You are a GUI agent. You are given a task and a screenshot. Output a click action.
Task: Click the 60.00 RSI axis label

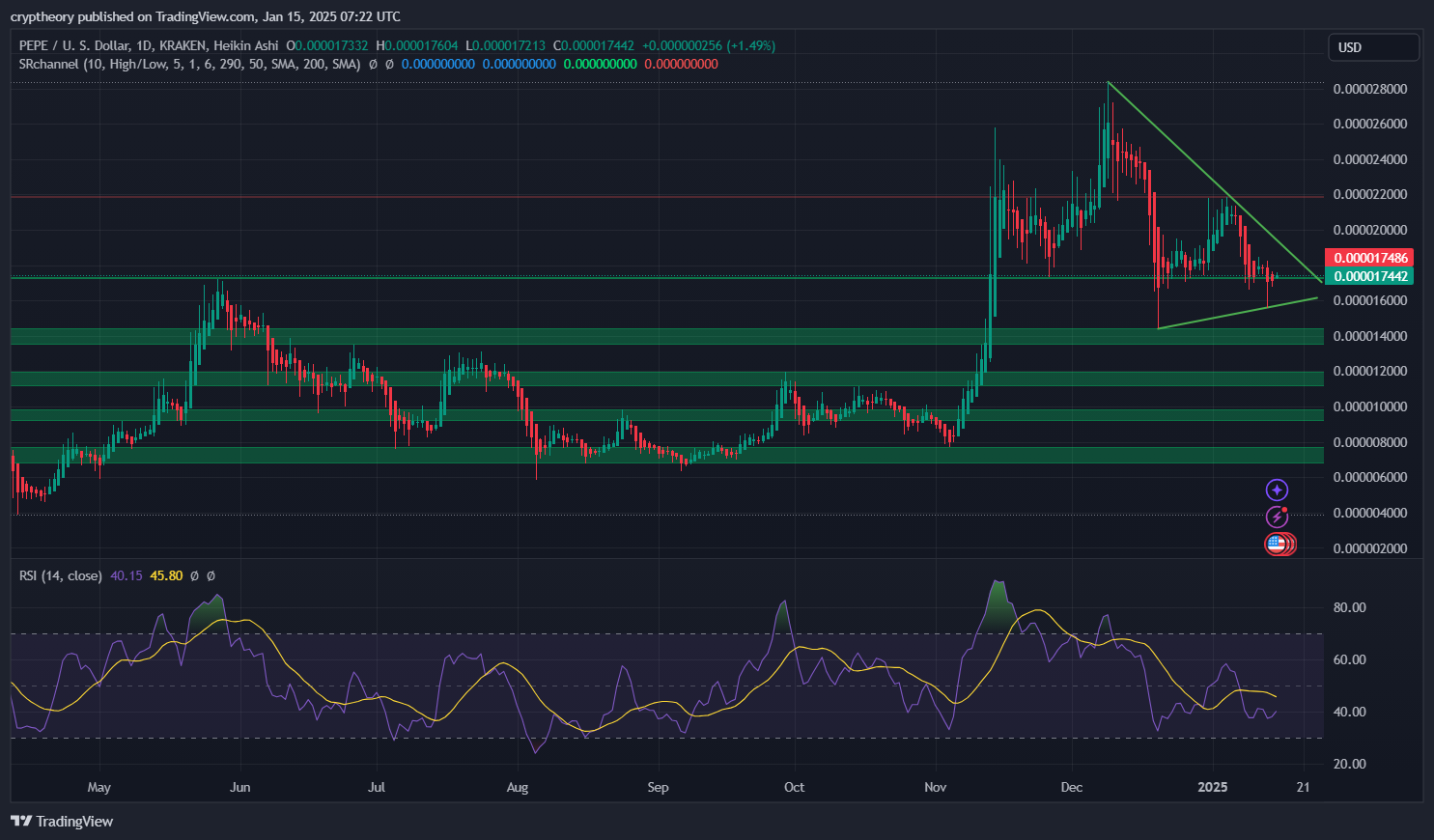1349,659
